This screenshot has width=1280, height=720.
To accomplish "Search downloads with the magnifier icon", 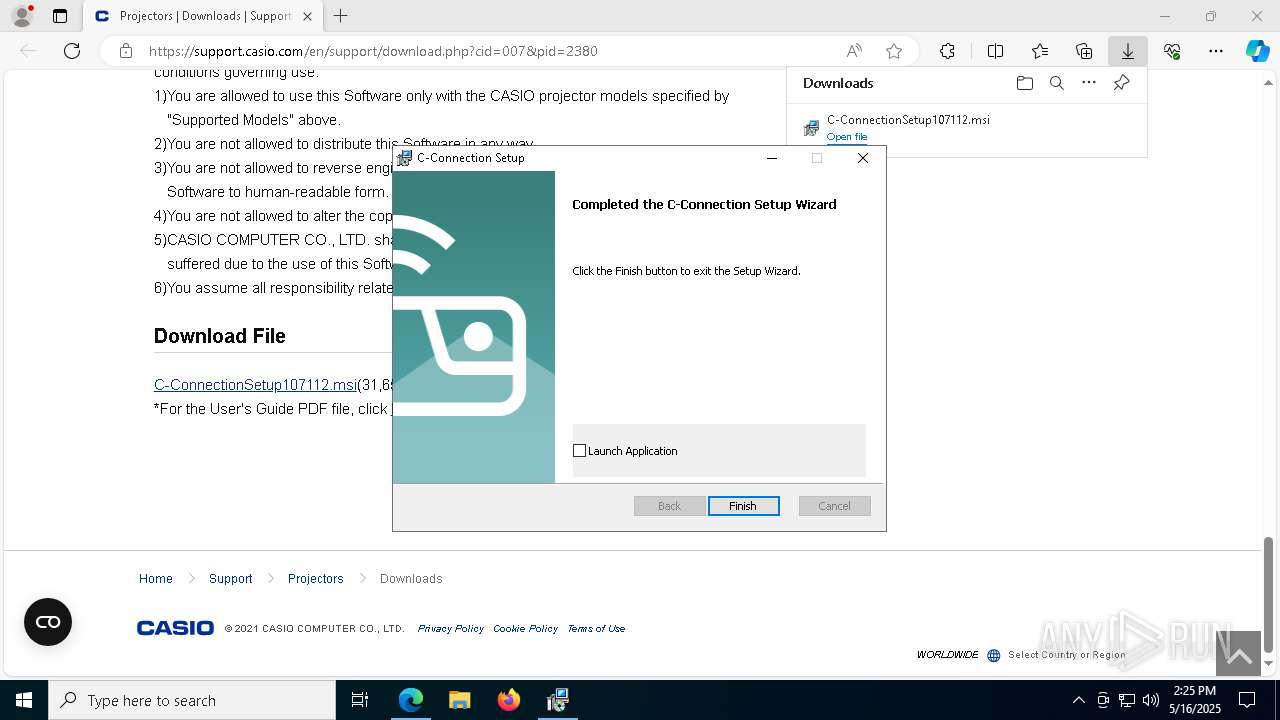I will pyautogui.click(x=1056, y=83).
